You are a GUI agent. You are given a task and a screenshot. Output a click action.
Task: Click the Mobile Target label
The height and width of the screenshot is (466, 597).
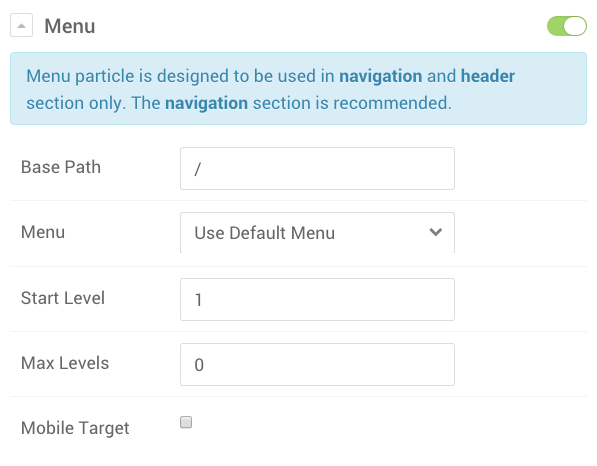(75, 428)
